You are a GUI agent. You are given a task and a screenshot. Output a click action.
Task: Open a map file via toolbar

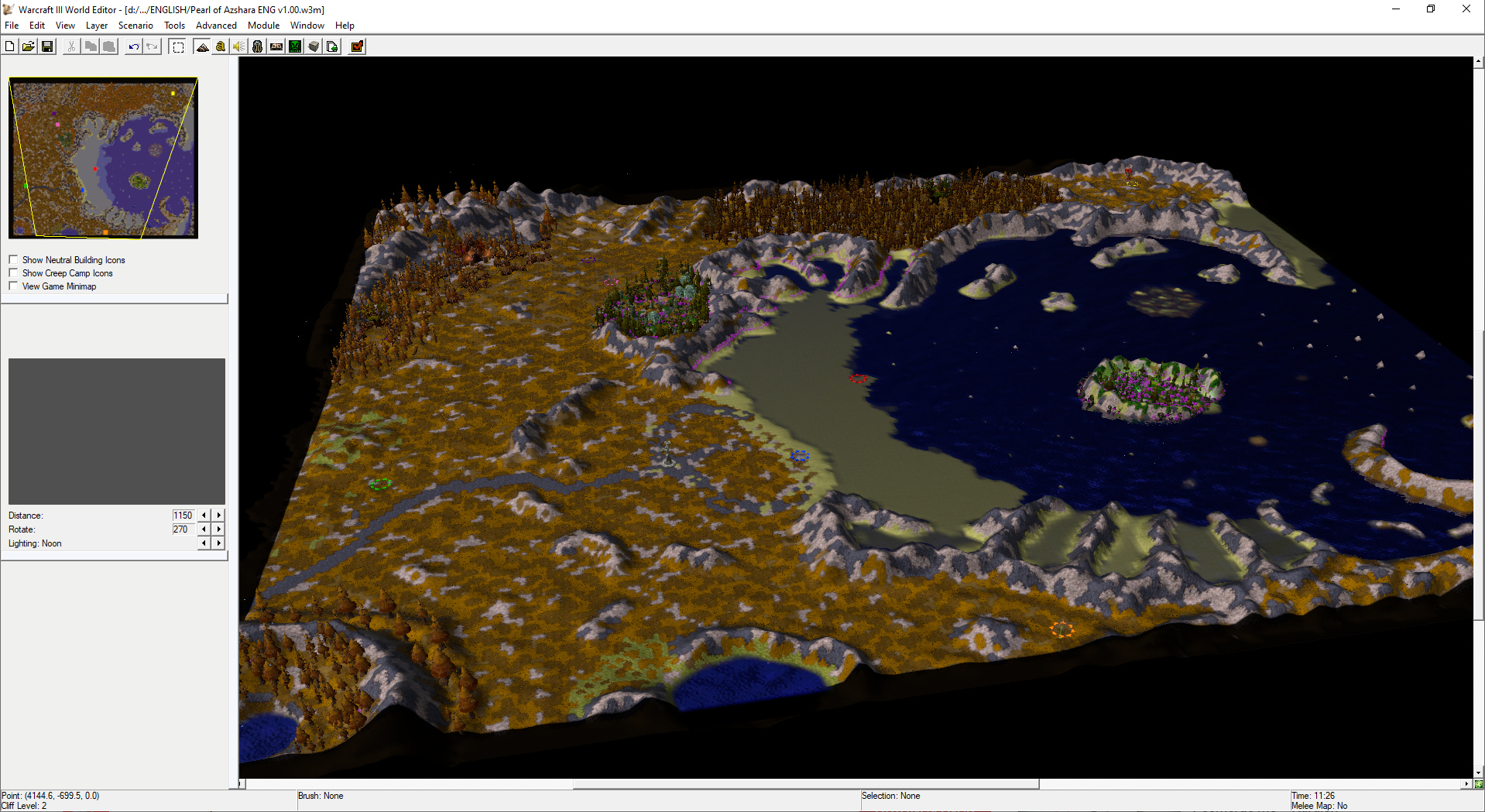29,46
